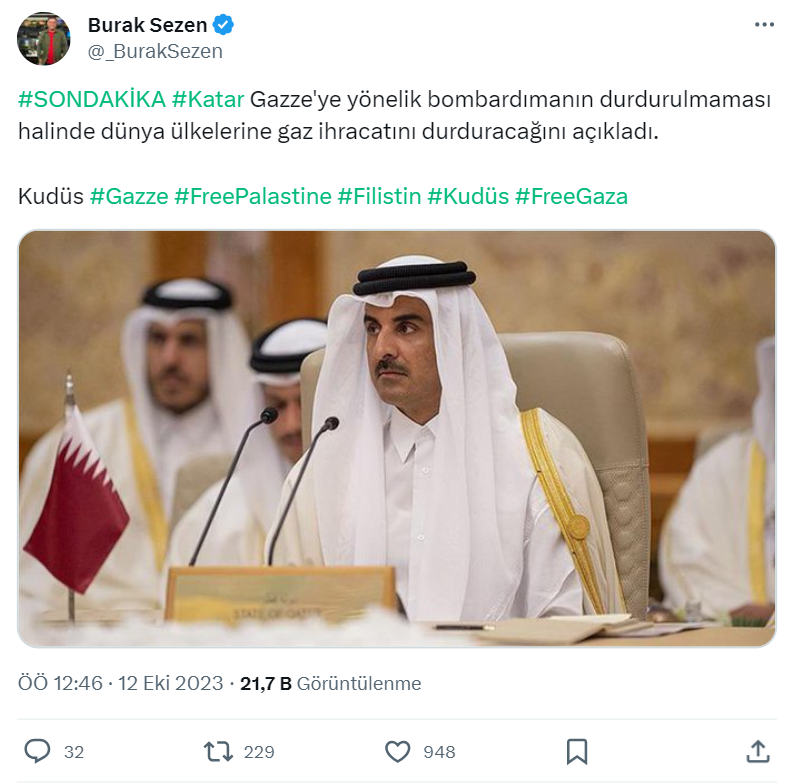Open the share upload icon

(758, 752)
